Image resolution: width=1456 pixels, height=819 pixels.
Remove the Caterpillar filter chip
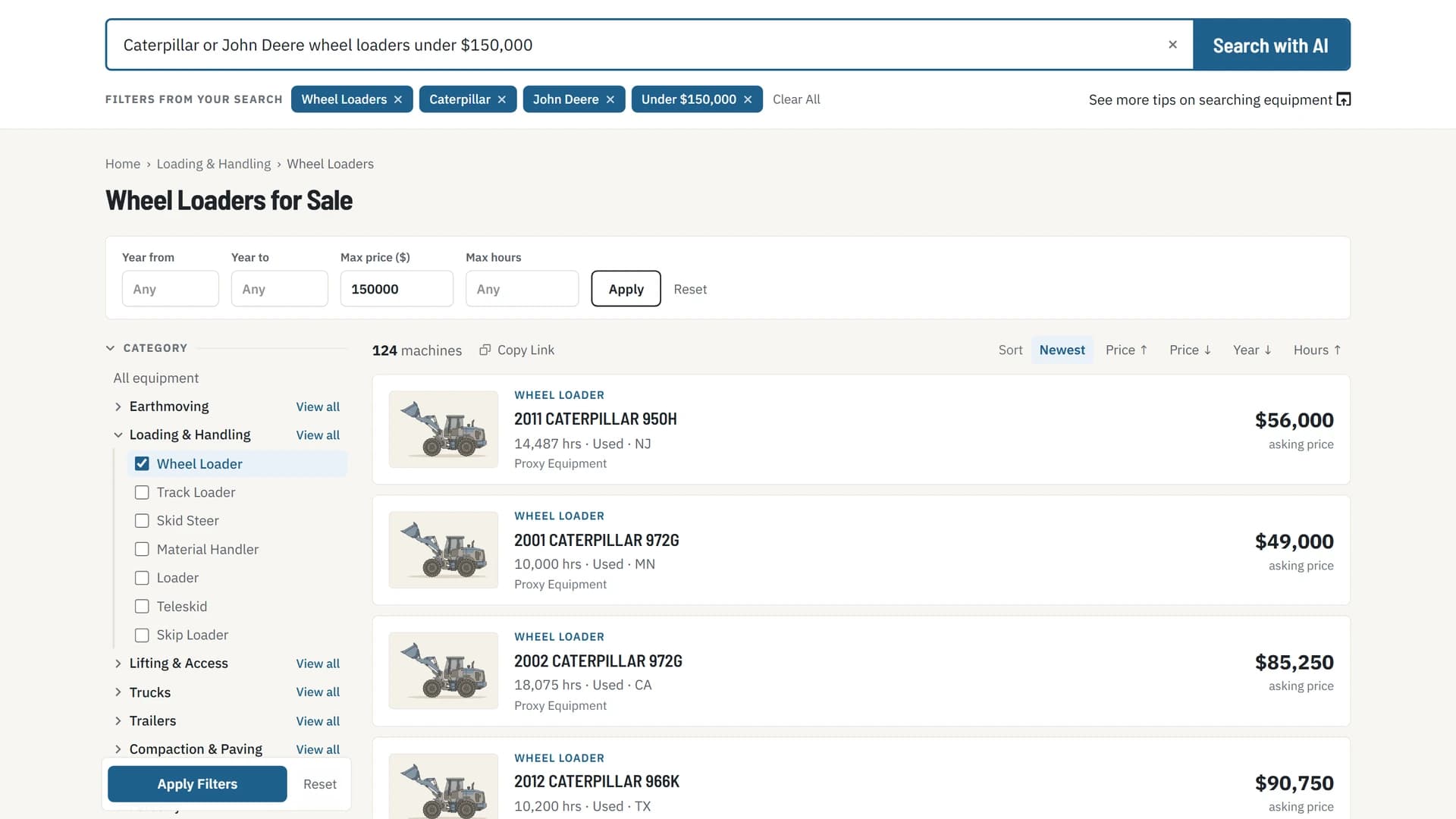[x=502, y=99]
